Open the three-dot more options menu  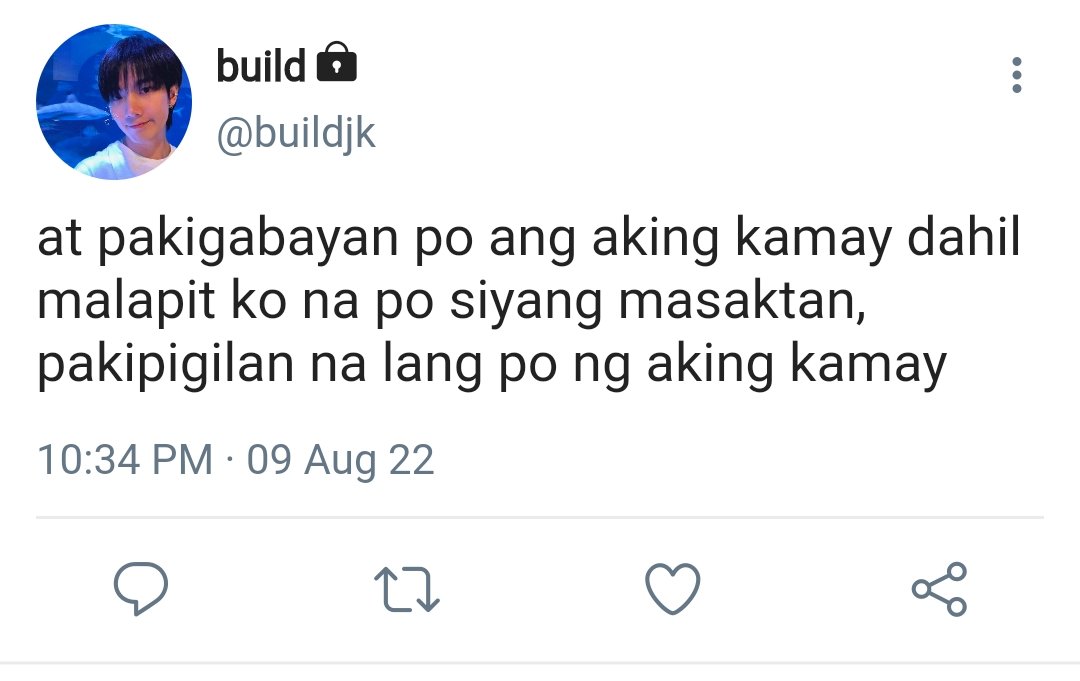(x=1017, y=74)
